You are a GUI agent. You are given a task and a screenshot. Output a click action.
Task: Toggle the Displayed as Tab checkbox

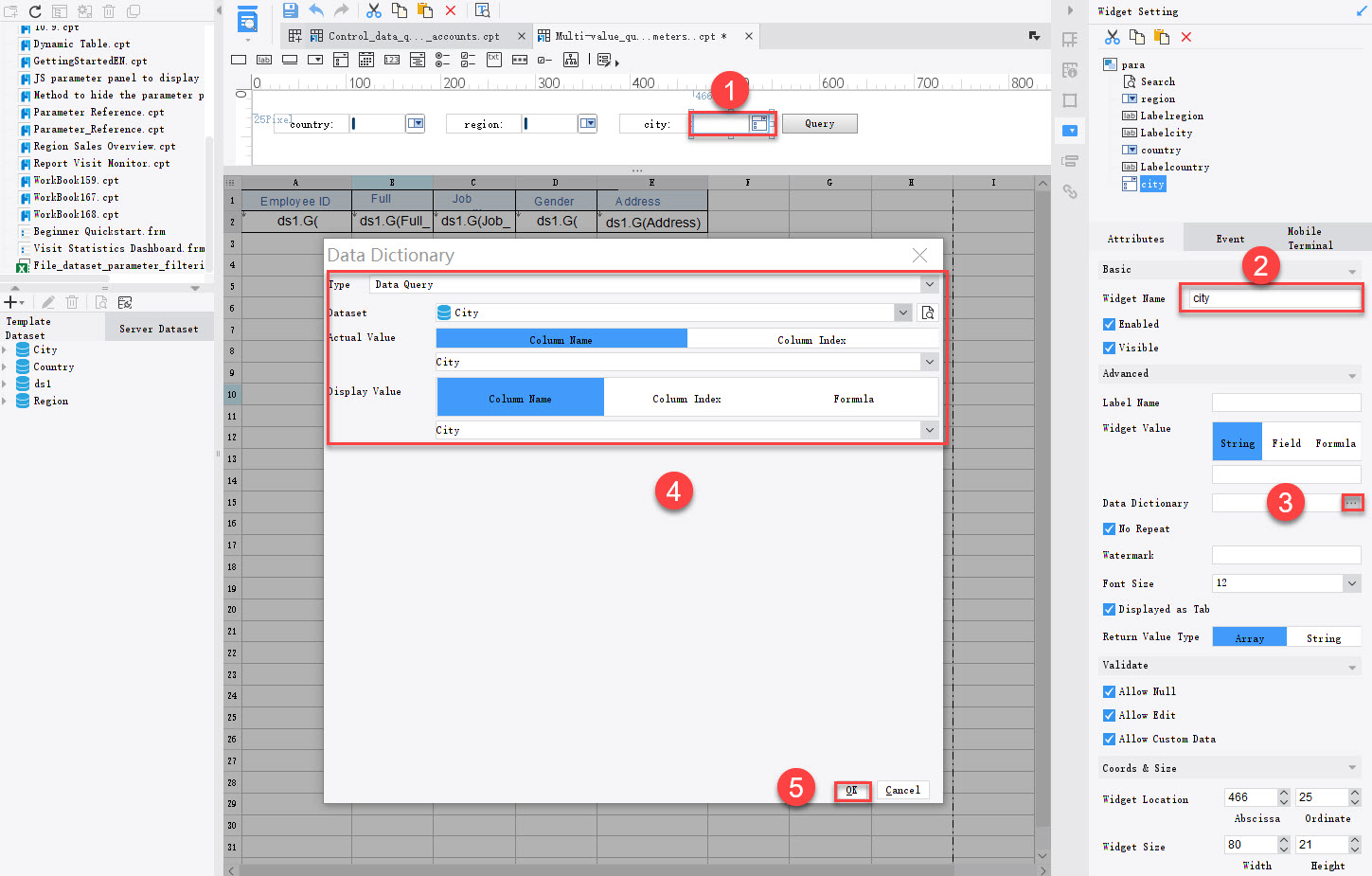point(1109,609)
